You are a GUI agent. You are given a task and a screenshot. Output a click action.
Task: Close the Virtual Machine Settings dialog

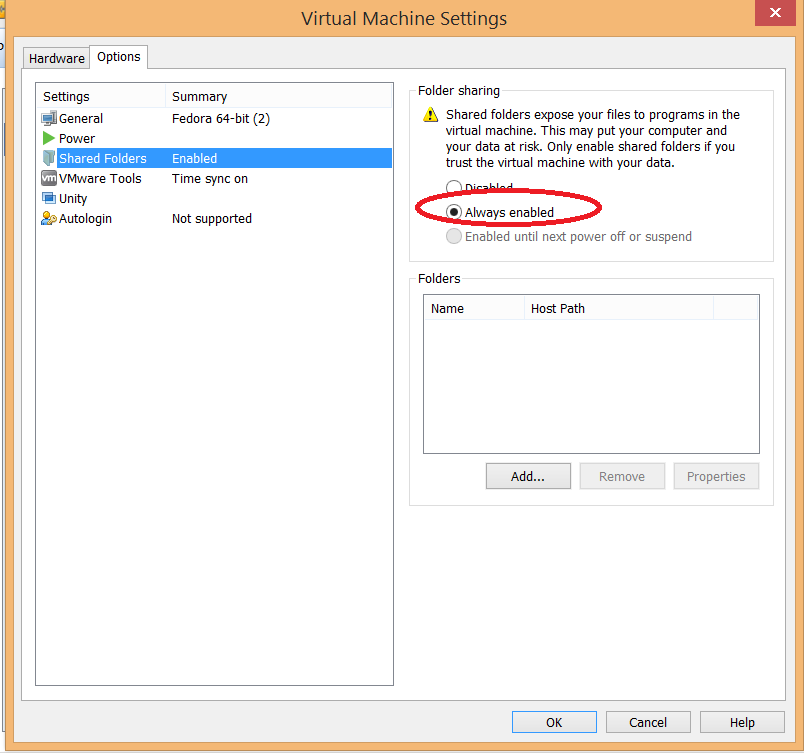click(x=775, y=12)
